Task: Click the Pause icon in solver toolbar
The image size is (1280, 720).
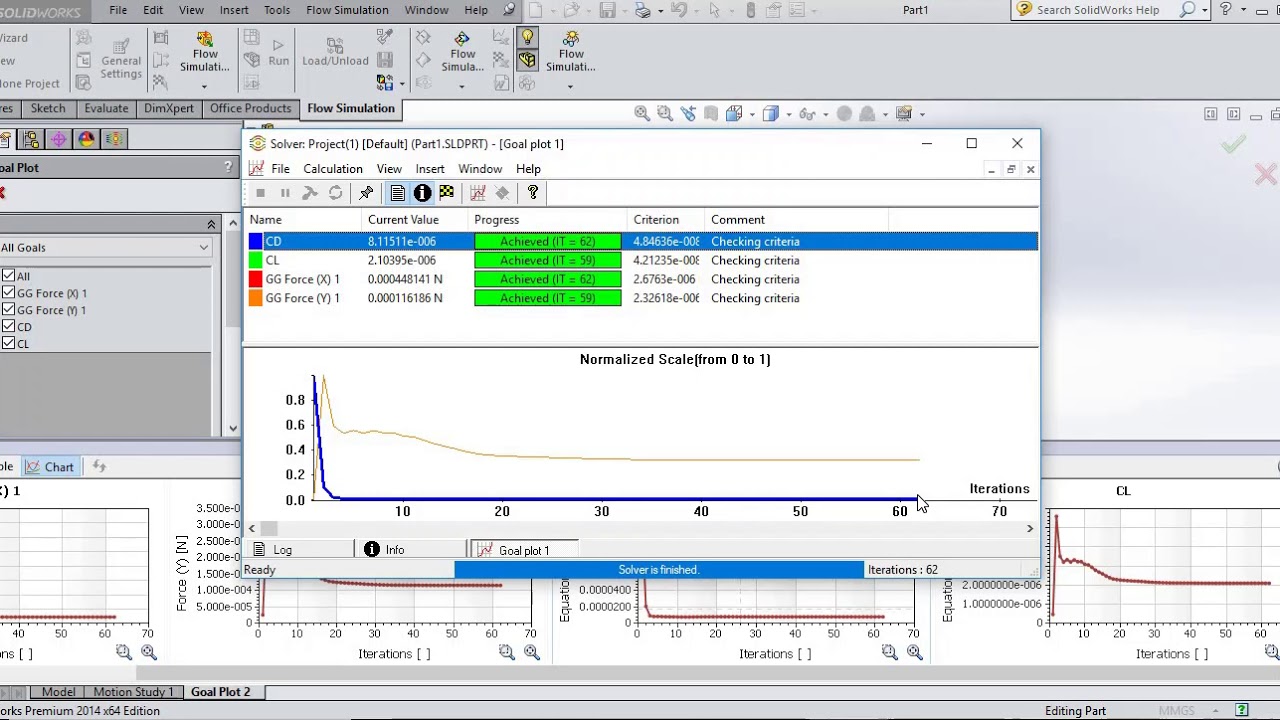Action: point(285,193)
